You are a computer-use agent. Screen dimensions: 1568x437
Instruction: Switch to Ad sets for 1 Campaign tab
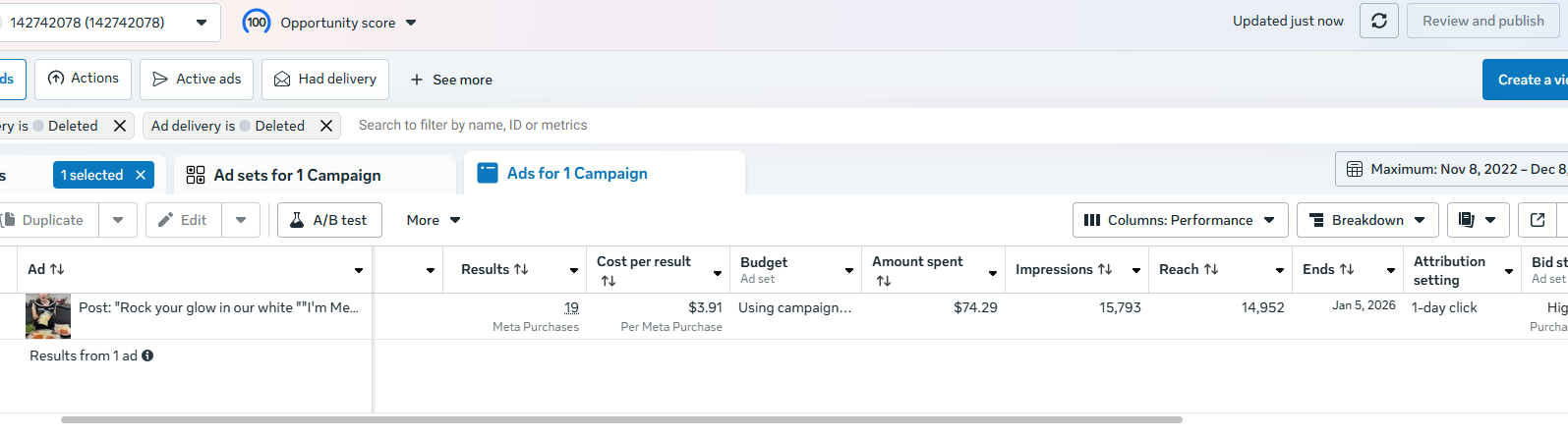pyautogui.click(x=298, y=175)
